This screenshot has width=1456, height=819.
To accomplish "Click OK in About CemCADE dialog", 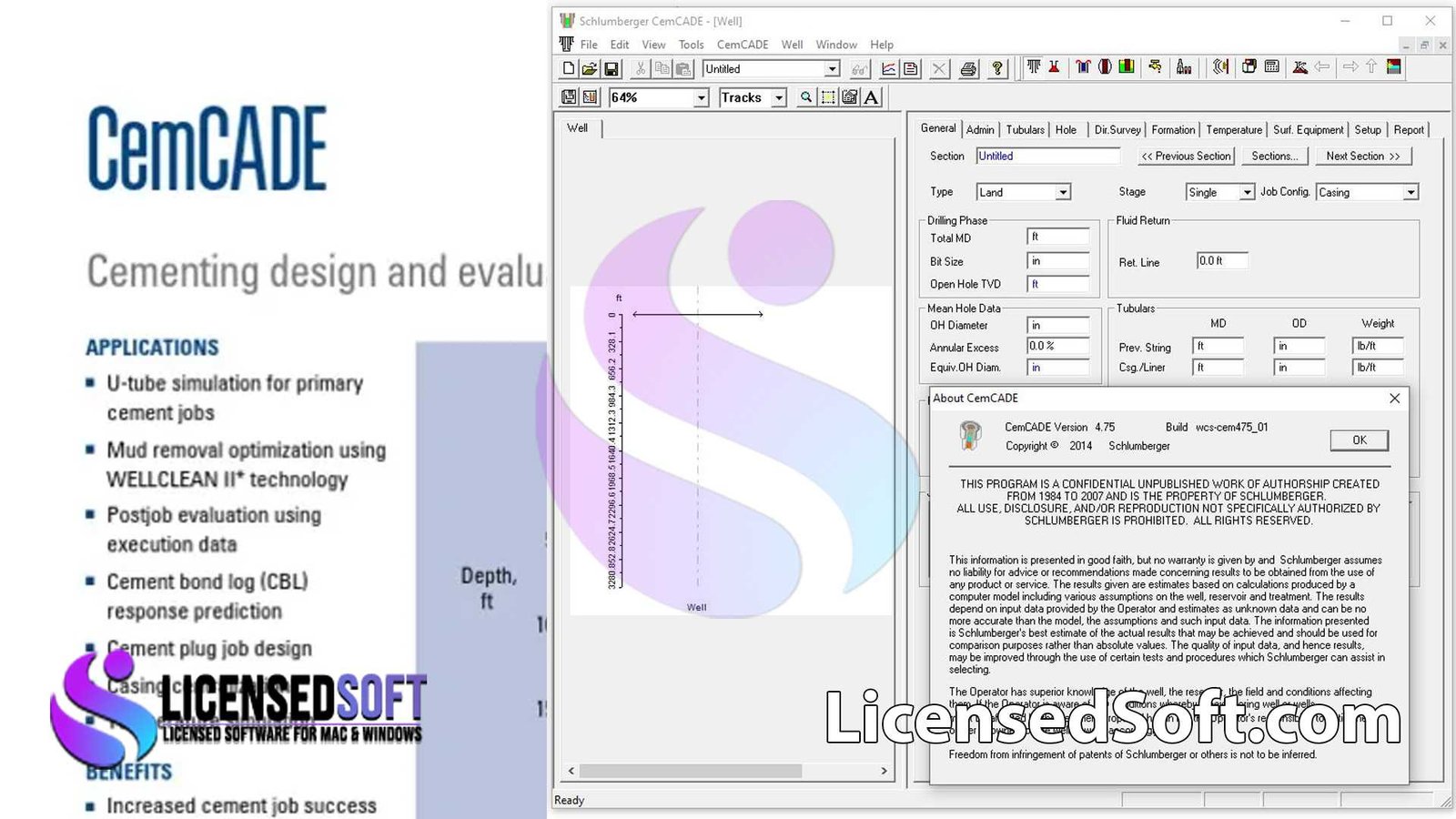I will [x=1360, y=440].
